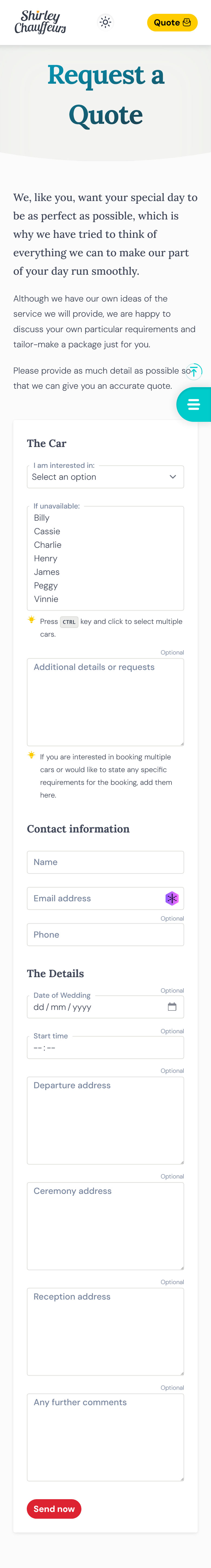The height and width of the screenshot is (1568, 211).
Task: Select Cassie in the unavailable list
Action: tap(47, 532)
